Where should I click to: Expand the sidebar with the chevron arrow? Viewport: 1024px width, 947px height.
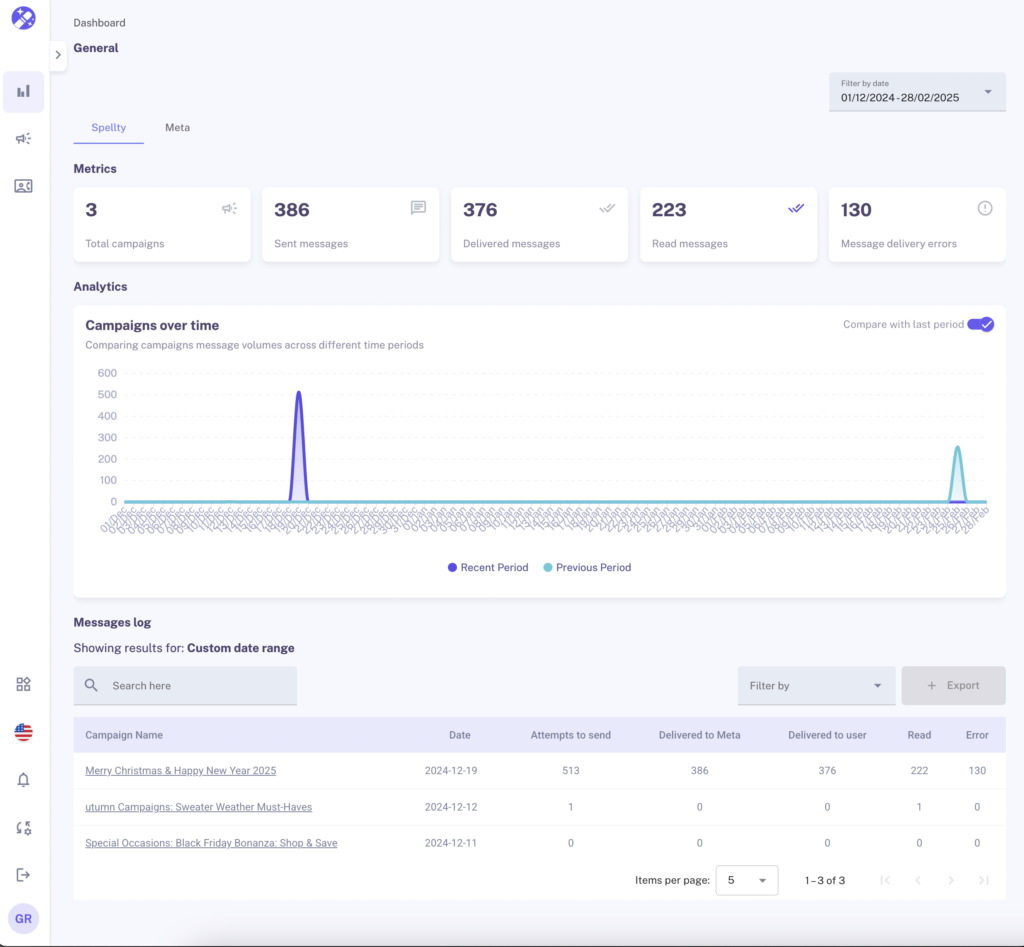pos(58,55)
